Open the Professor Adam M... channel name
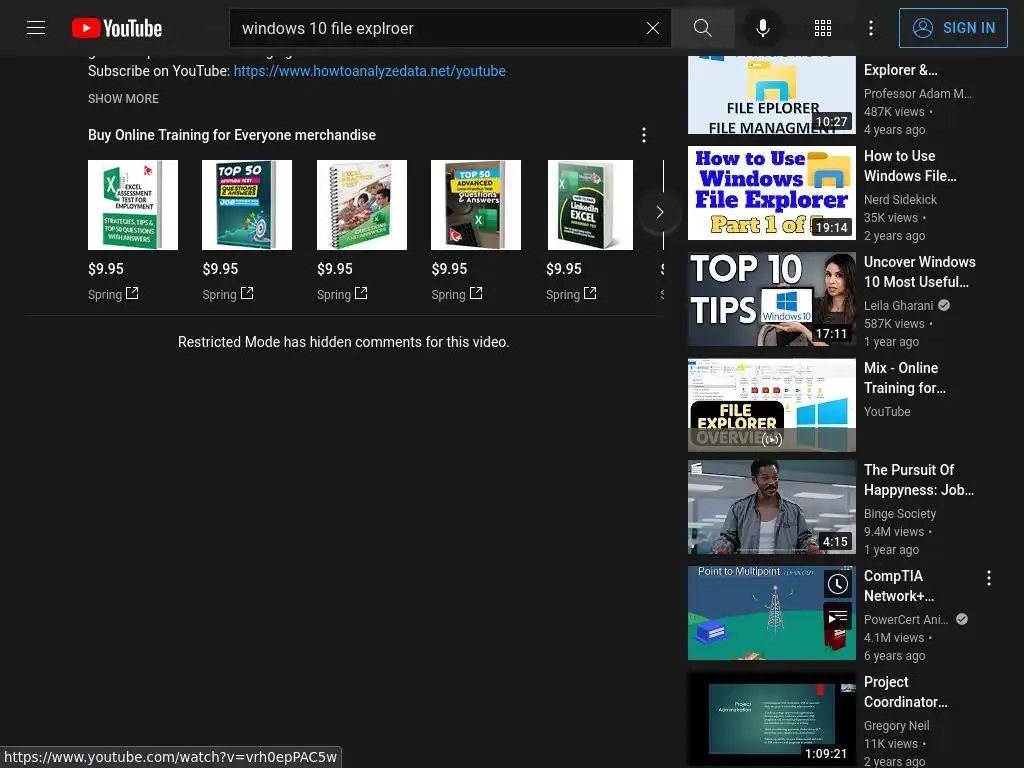 click(x=918, y=93)
